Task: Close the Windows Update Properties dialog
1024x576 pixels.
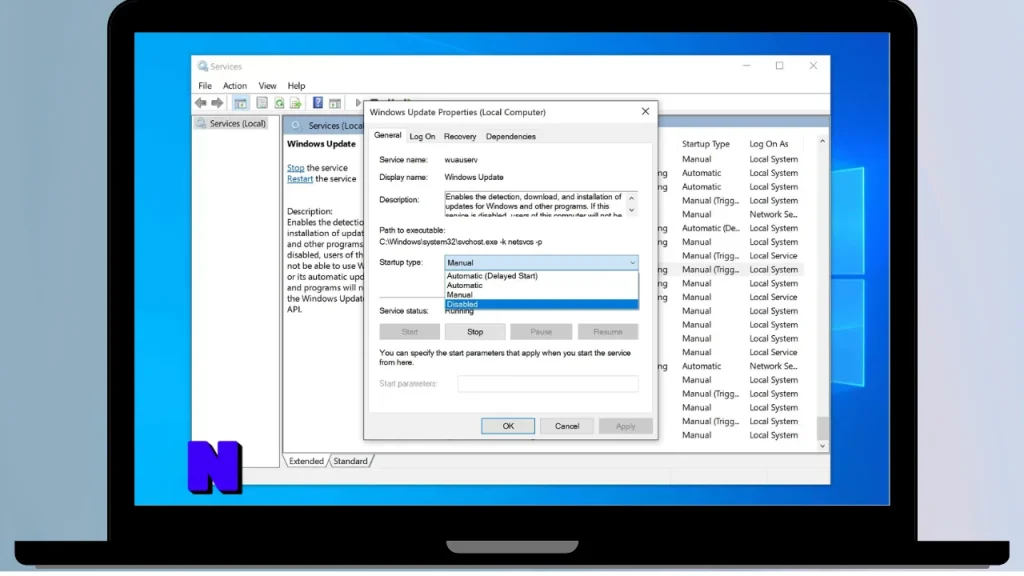Action: pyautogui.click(x=645, y=112)
